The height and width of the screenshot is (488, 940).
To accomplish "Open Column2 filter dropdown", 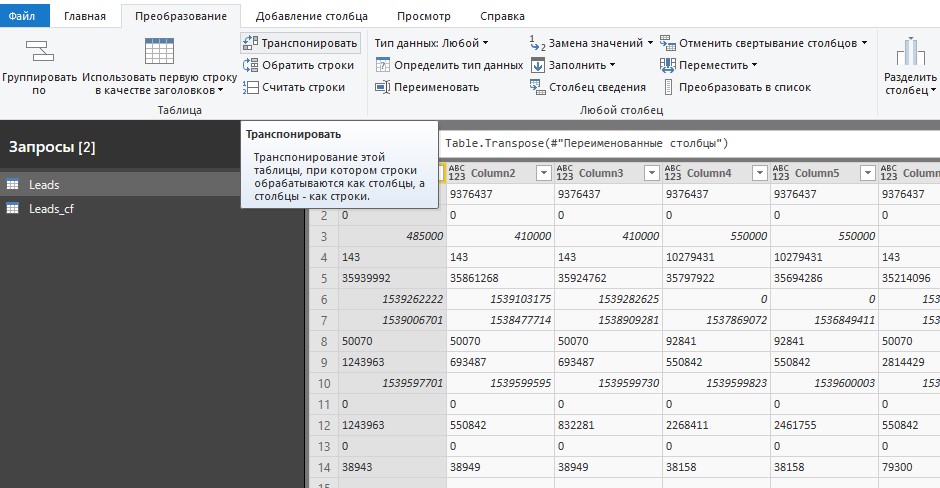I will point(543,173).
